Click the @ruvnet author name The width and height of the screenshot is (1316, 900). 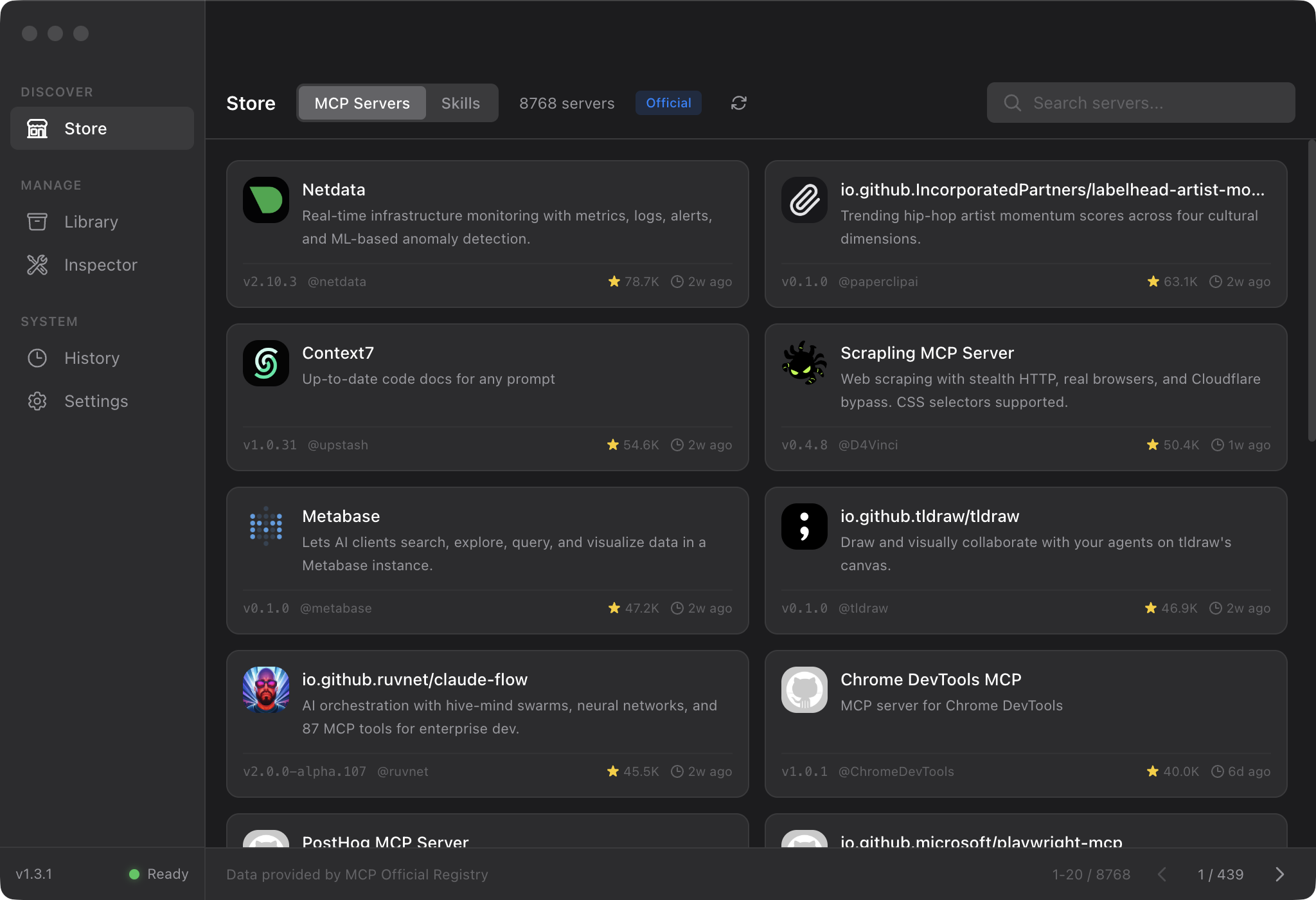click(403, 771)
